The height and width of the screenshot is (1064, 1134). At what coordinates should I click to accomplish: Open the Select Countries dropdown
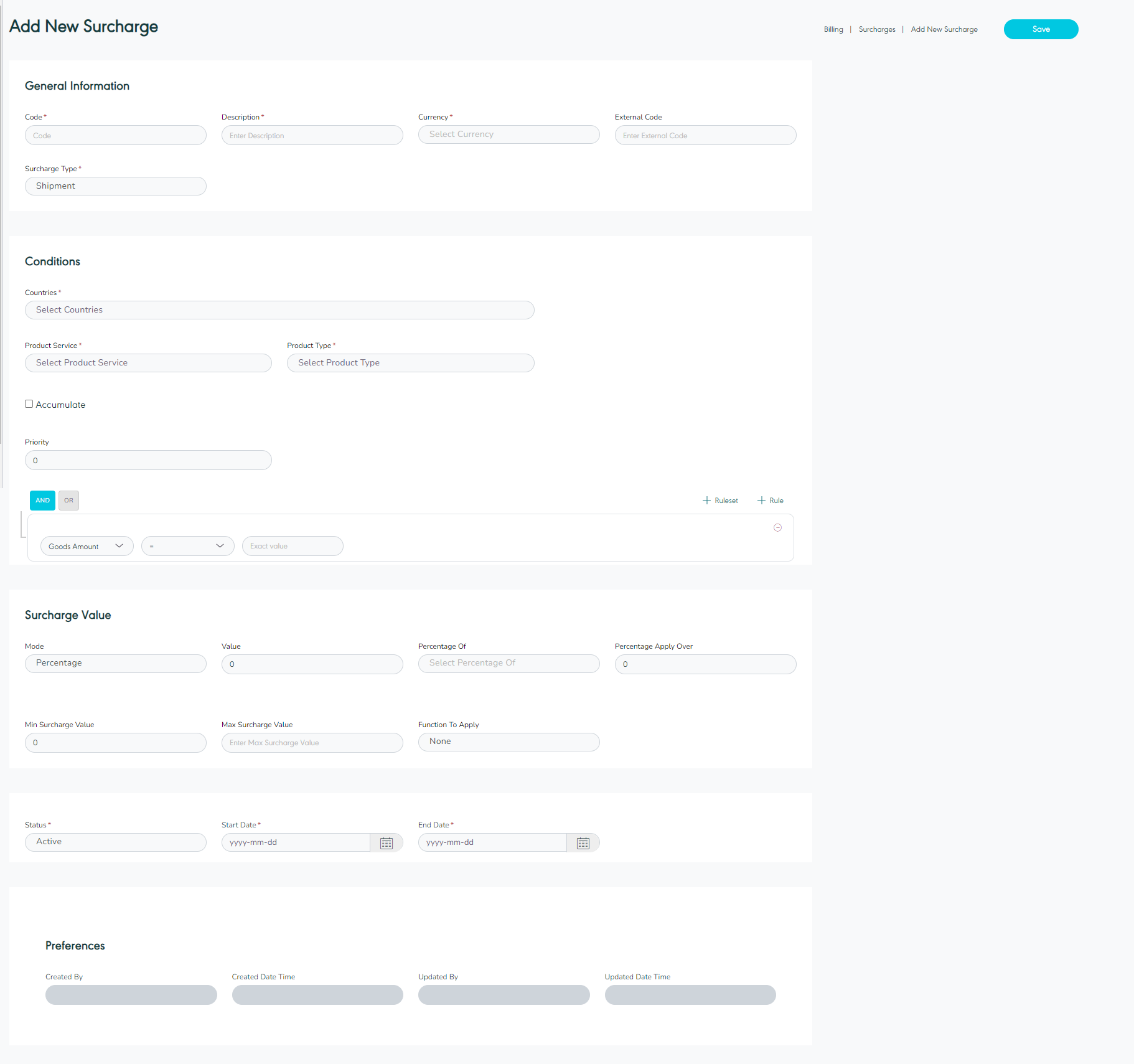(279, 310)
